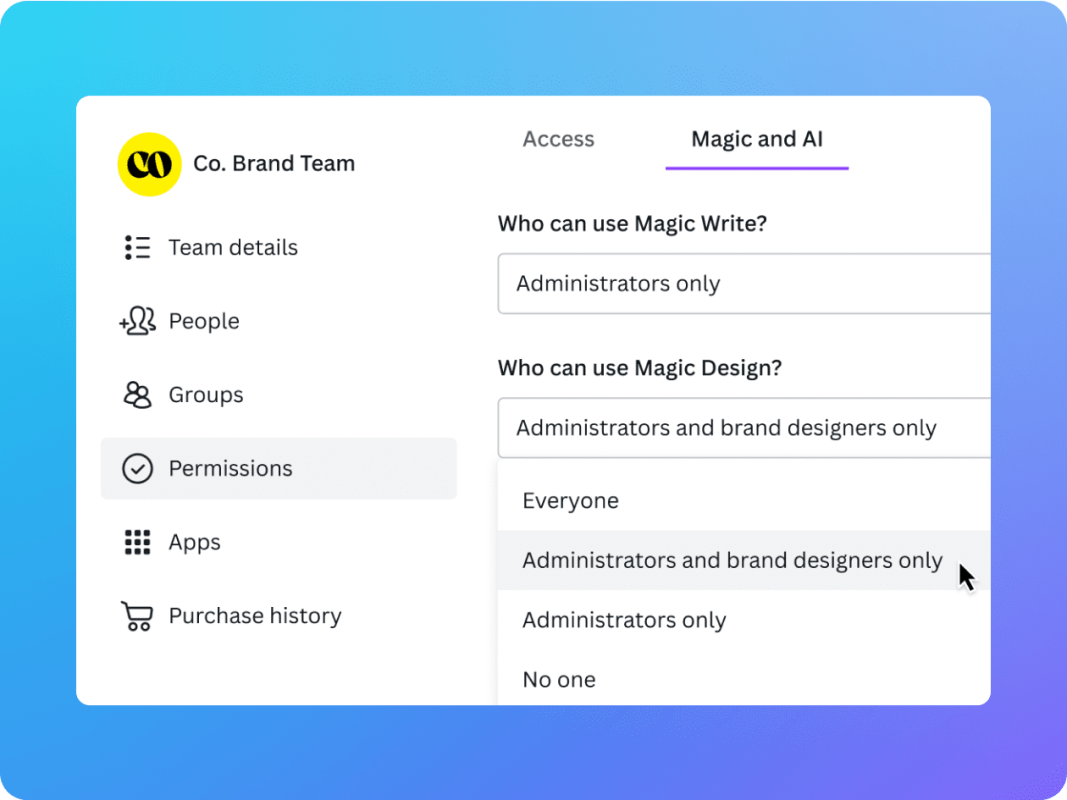Navigate to the 'Apps' sidebar label
1067x800 pixels.
[195, 542]
